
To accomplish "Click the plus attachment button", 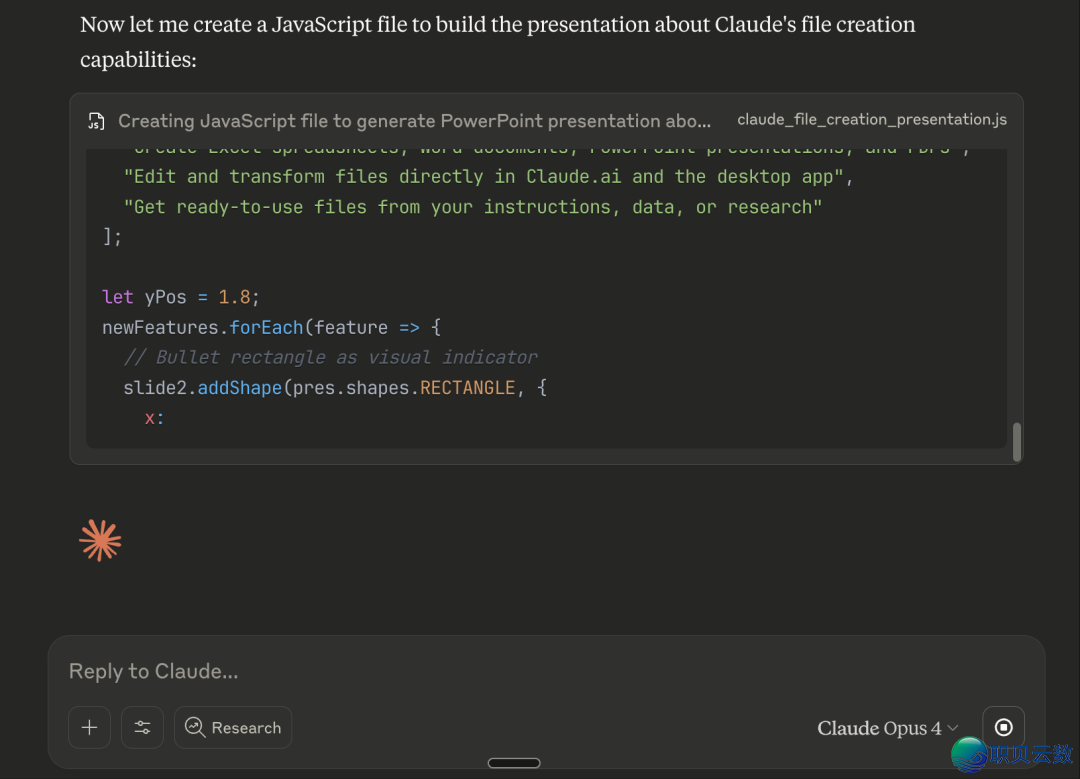I will [90, 727].
